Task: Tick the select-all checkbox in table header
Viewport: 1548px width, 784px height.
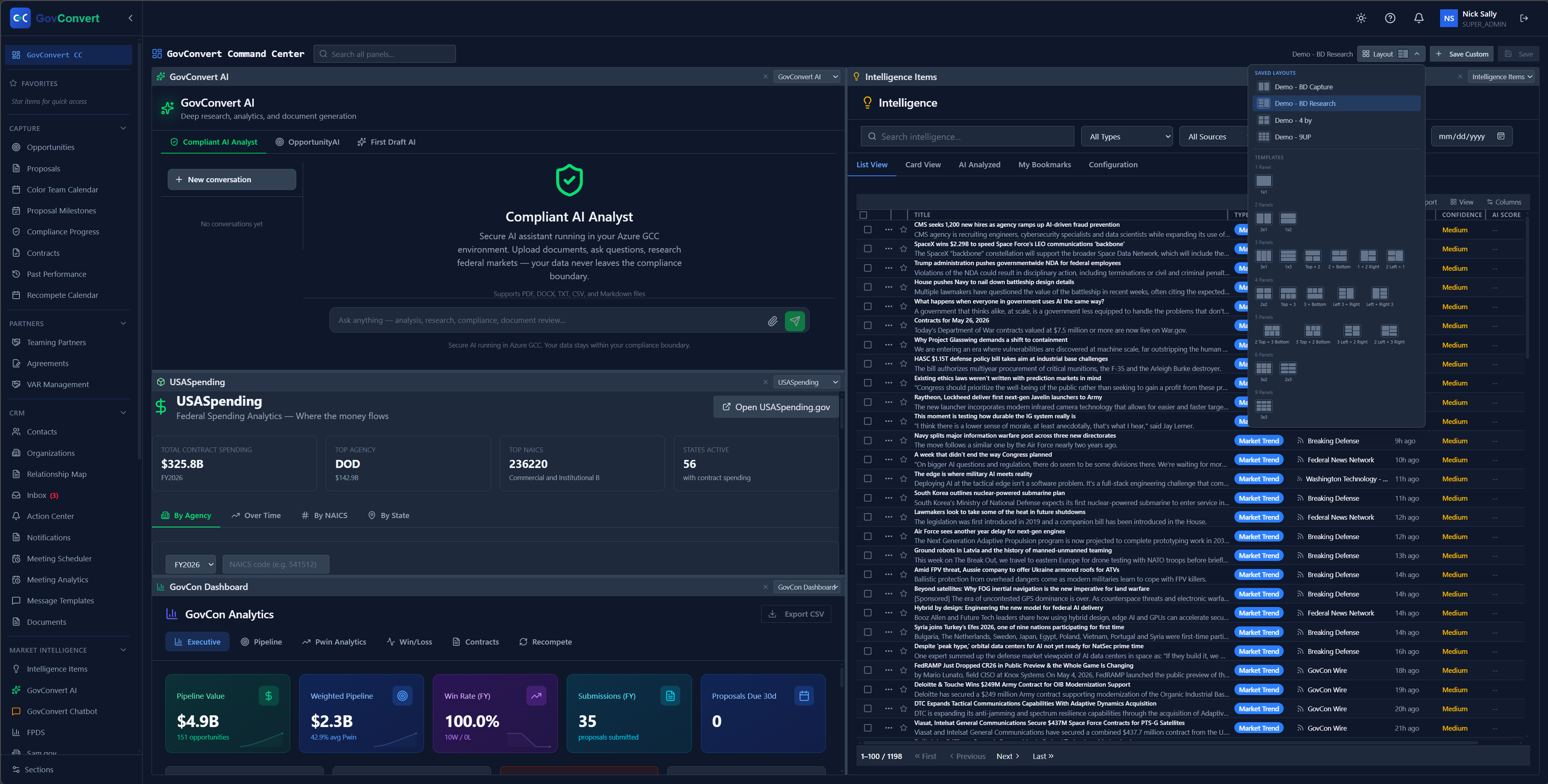Action: pyautogui.click(x=864, y=215)
